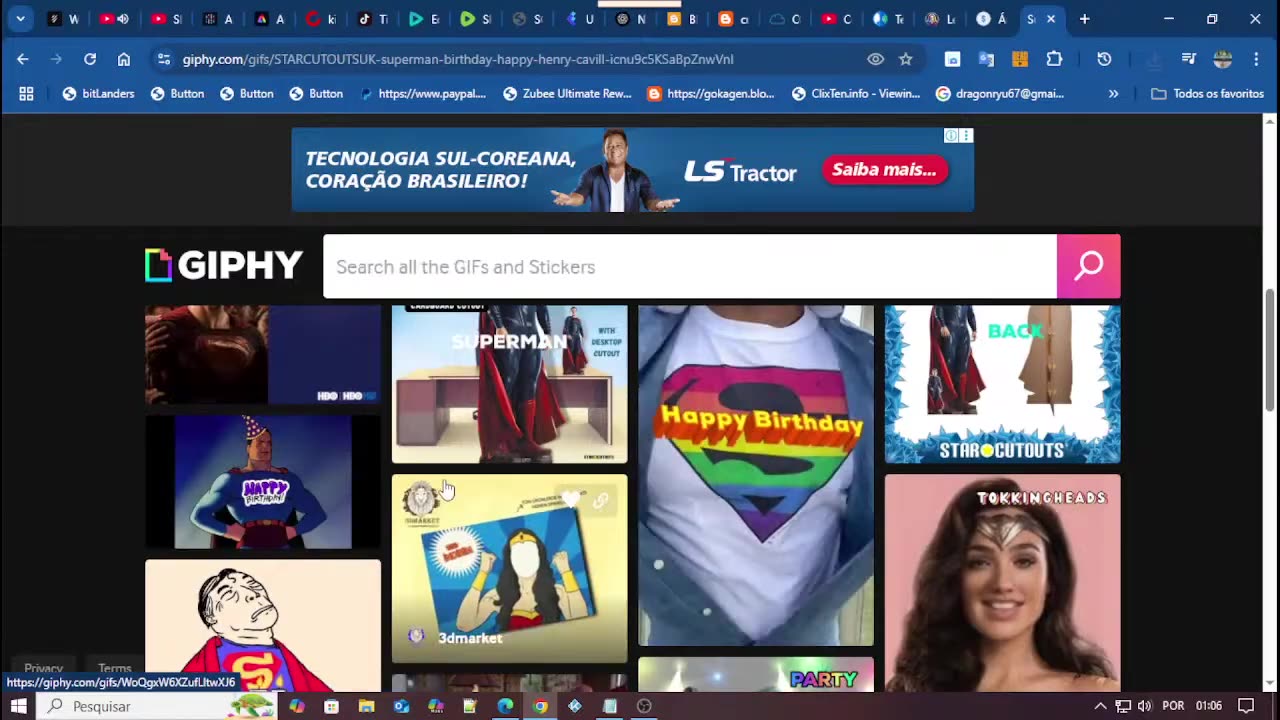The height and width of the screenshot is (720, 1280).
Task: Open the history clock icon in toolbar
Action: [x=1104, y=59]
